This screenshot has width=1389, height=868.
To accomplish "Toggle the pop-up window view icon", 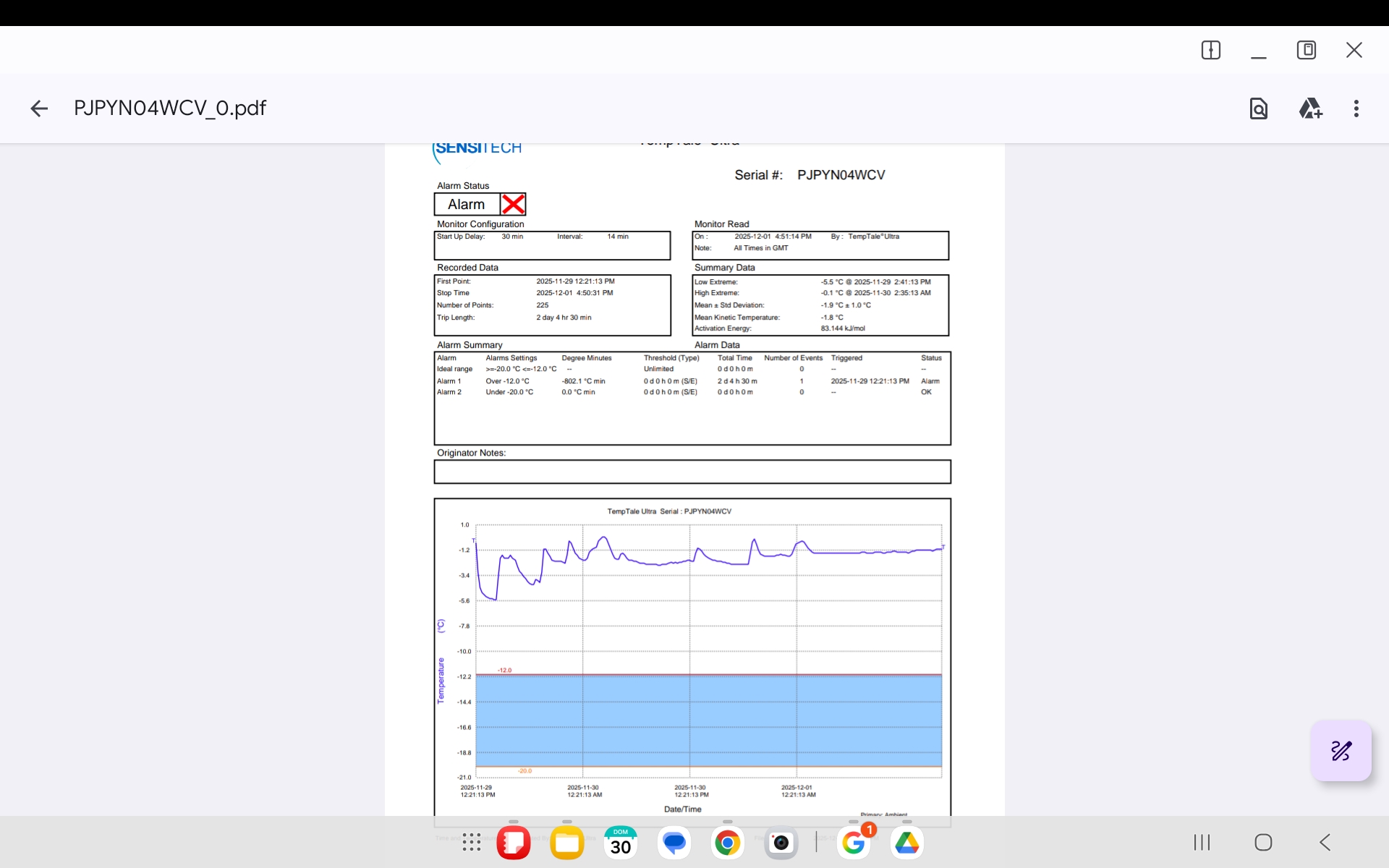I will click(1306, 50).
